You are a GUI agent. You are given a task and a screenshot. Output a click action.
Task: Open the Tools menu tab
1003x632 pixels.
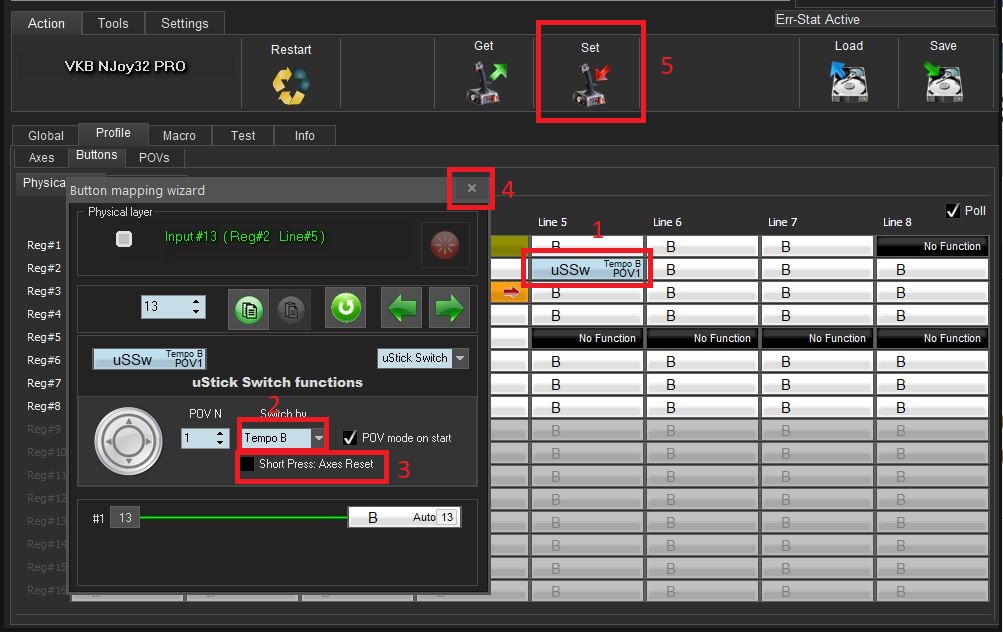click(x=113, y=23)
